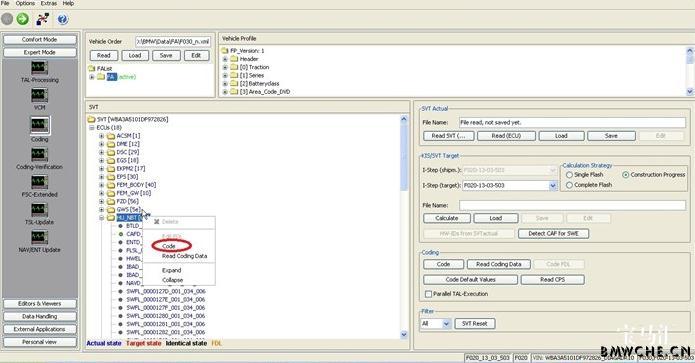695x363 pixels.
Task: Collapse the ECUs (18) tree node
Action: tap(92, 128)
